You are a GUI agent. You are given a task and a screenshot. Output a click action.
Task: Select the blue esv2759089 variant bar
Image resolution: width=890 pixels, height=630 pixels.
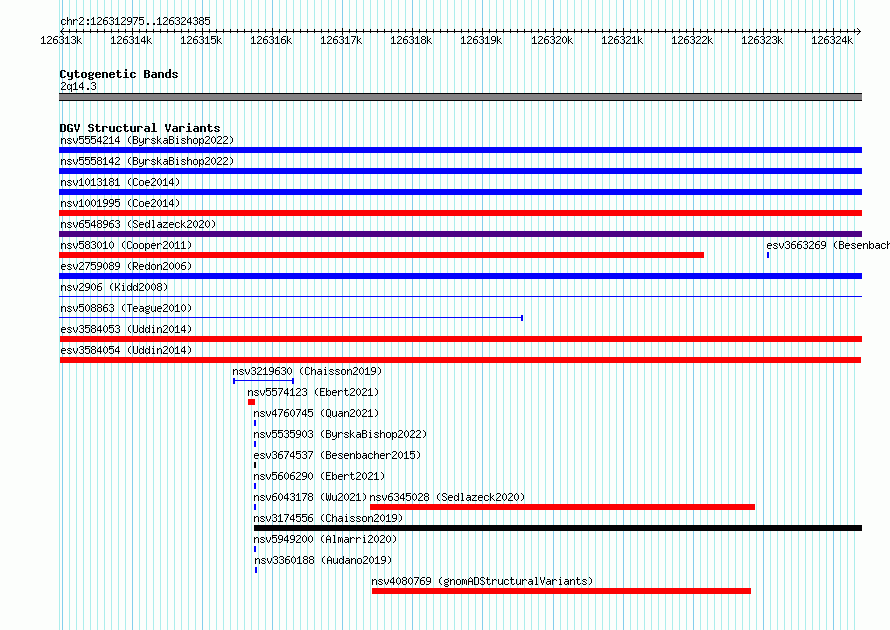pyautogui.click(x=460, y=276)
